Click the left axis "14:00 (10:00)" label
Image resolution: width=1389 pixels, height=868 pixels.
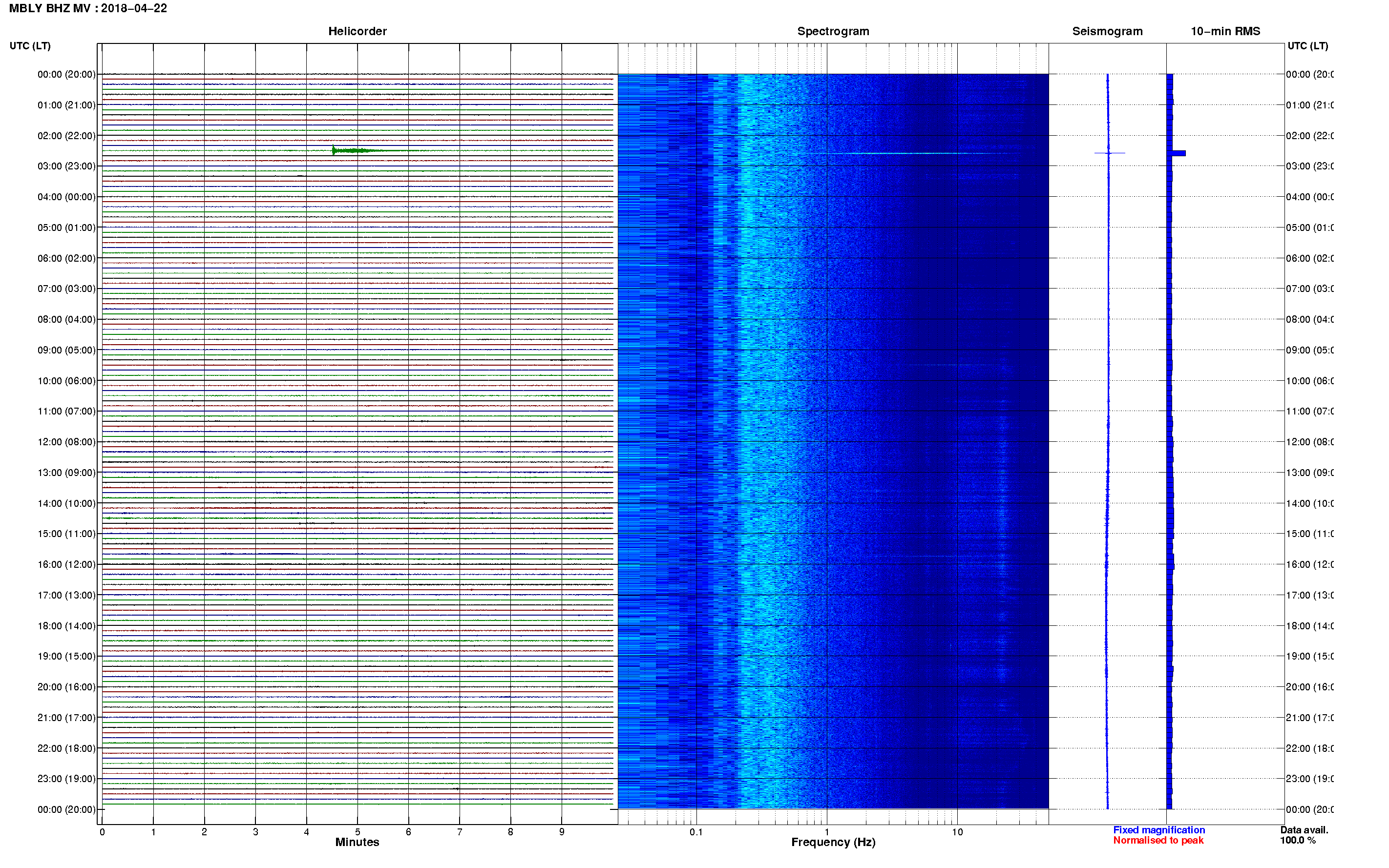tap(66, 503)
